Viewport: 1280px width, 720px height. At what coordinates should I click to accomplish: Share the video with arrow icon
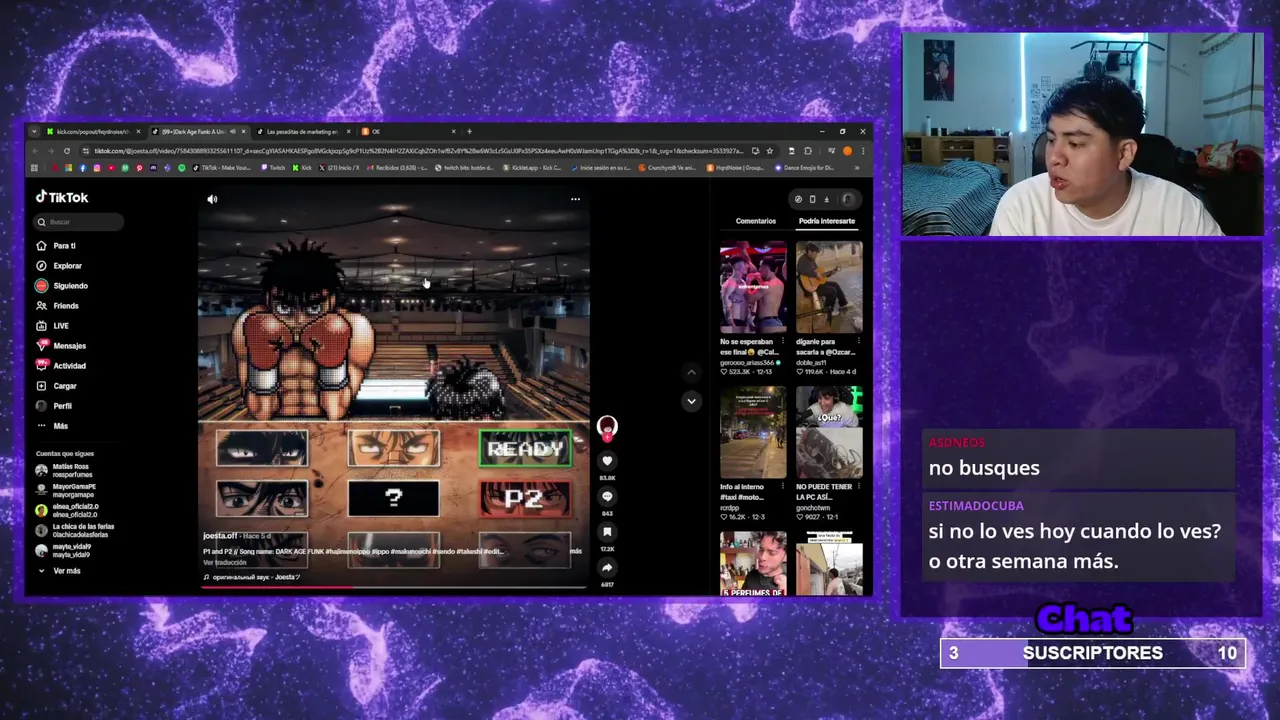(x=607, y=567)
